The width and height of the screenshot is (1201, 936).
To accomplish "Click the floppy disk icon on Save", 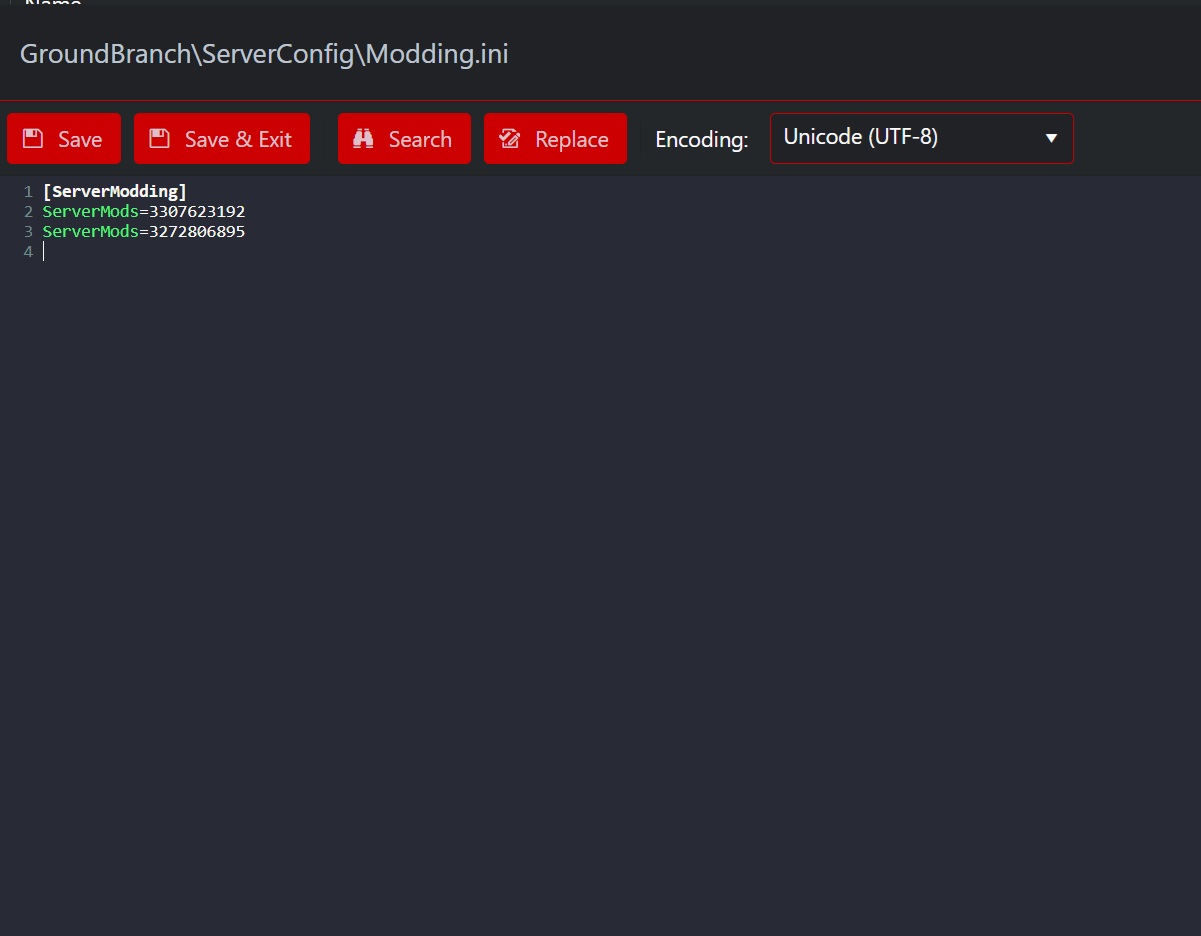I will (x=33, y=139).
